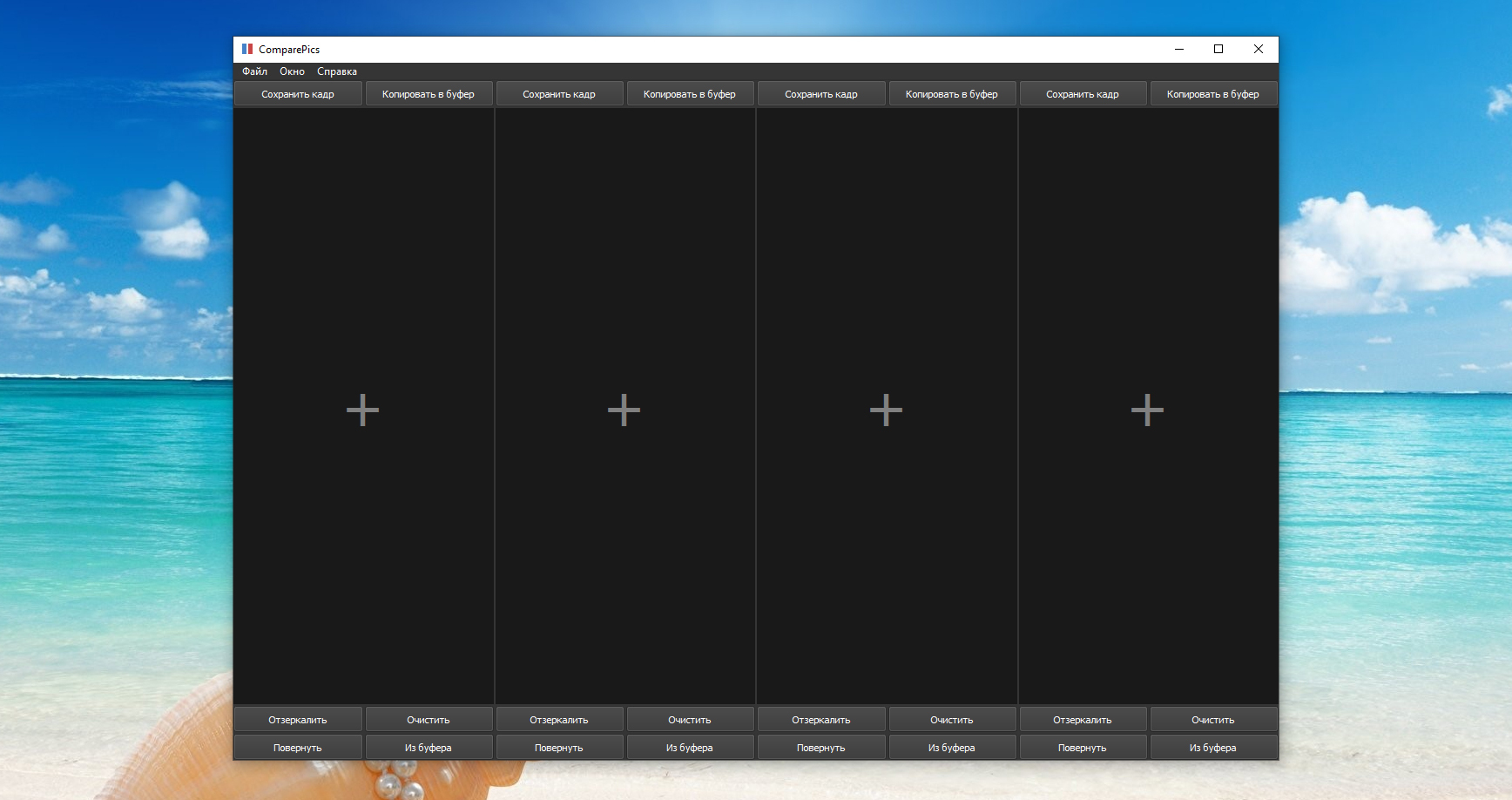Paste into fourth panel via Из буфера
Screen dimensions: 1512x800
click(1213, 748)
